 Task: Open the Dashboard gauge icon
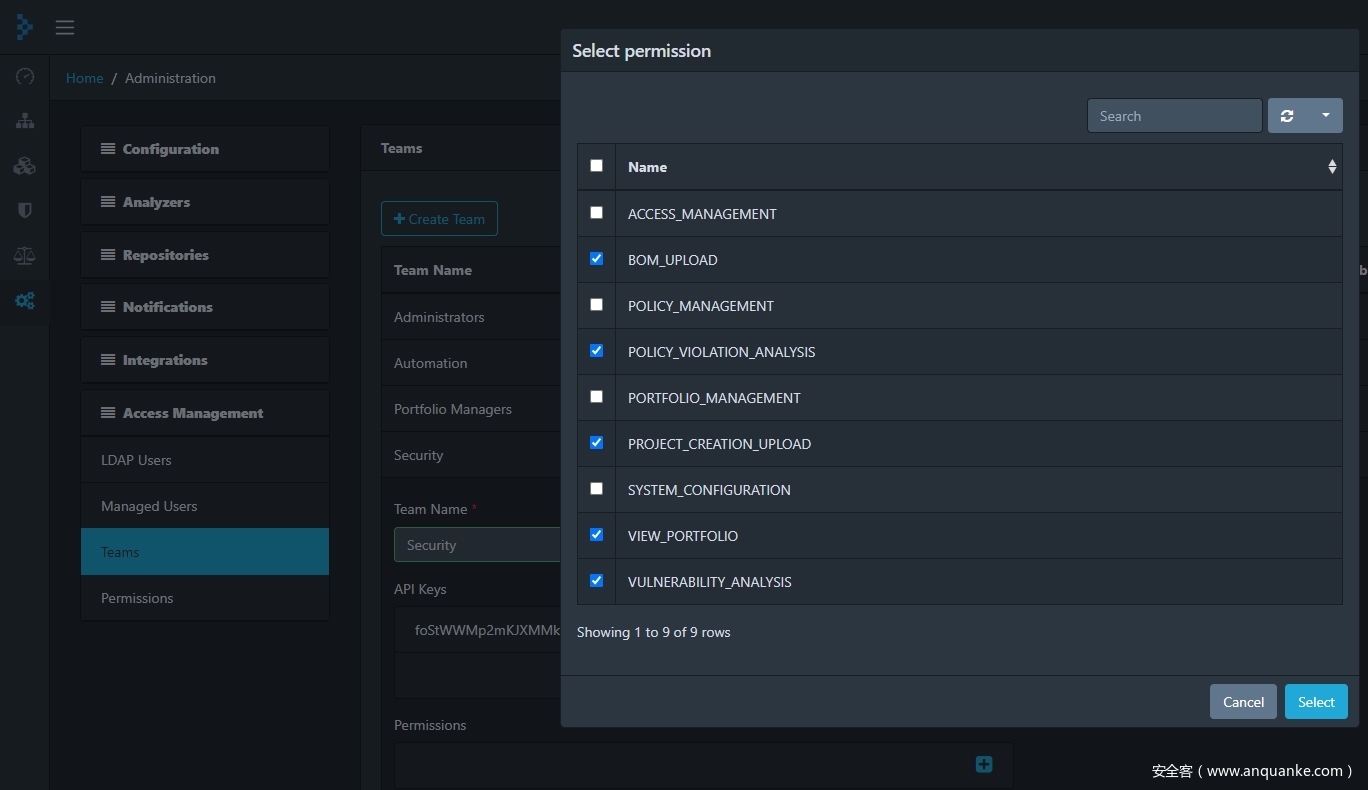click(25, 77)
